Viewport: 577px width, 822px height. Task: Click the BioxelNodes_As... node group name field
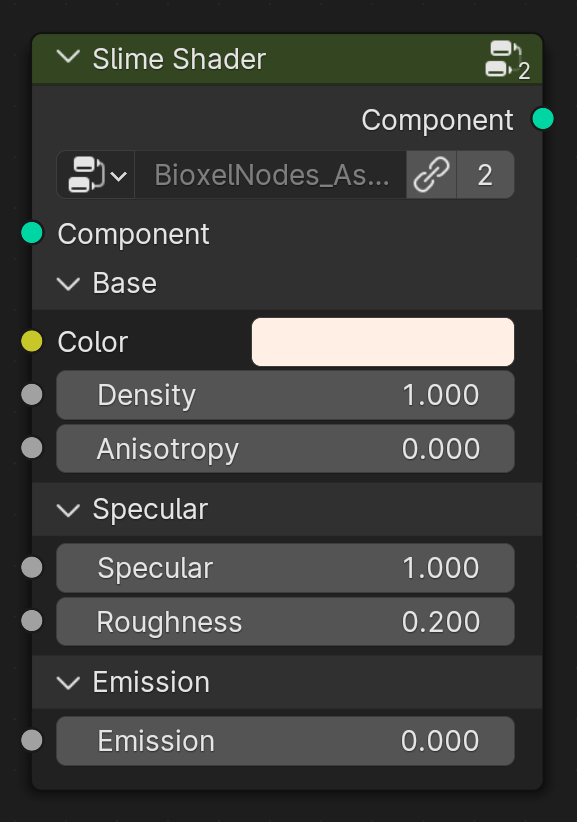(270, 175)
